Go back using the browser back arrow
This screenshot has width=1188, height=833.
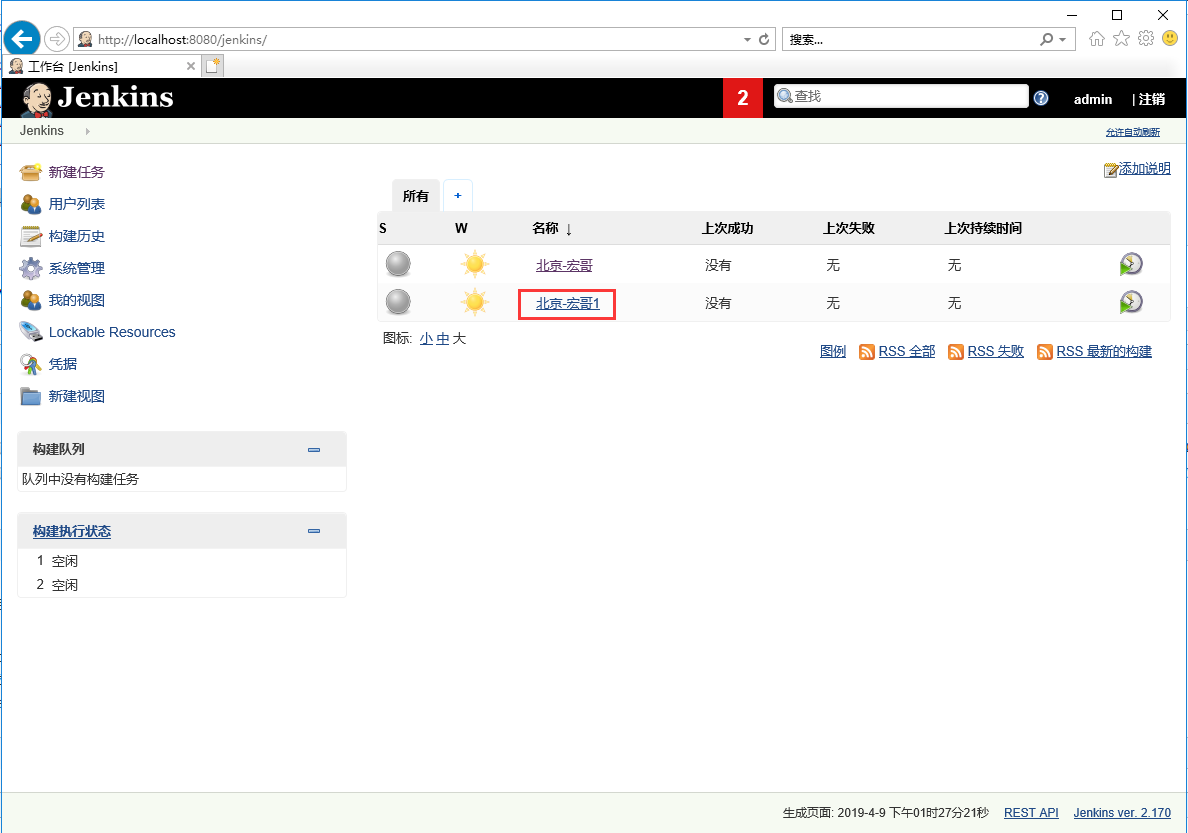tap(22, 39)
